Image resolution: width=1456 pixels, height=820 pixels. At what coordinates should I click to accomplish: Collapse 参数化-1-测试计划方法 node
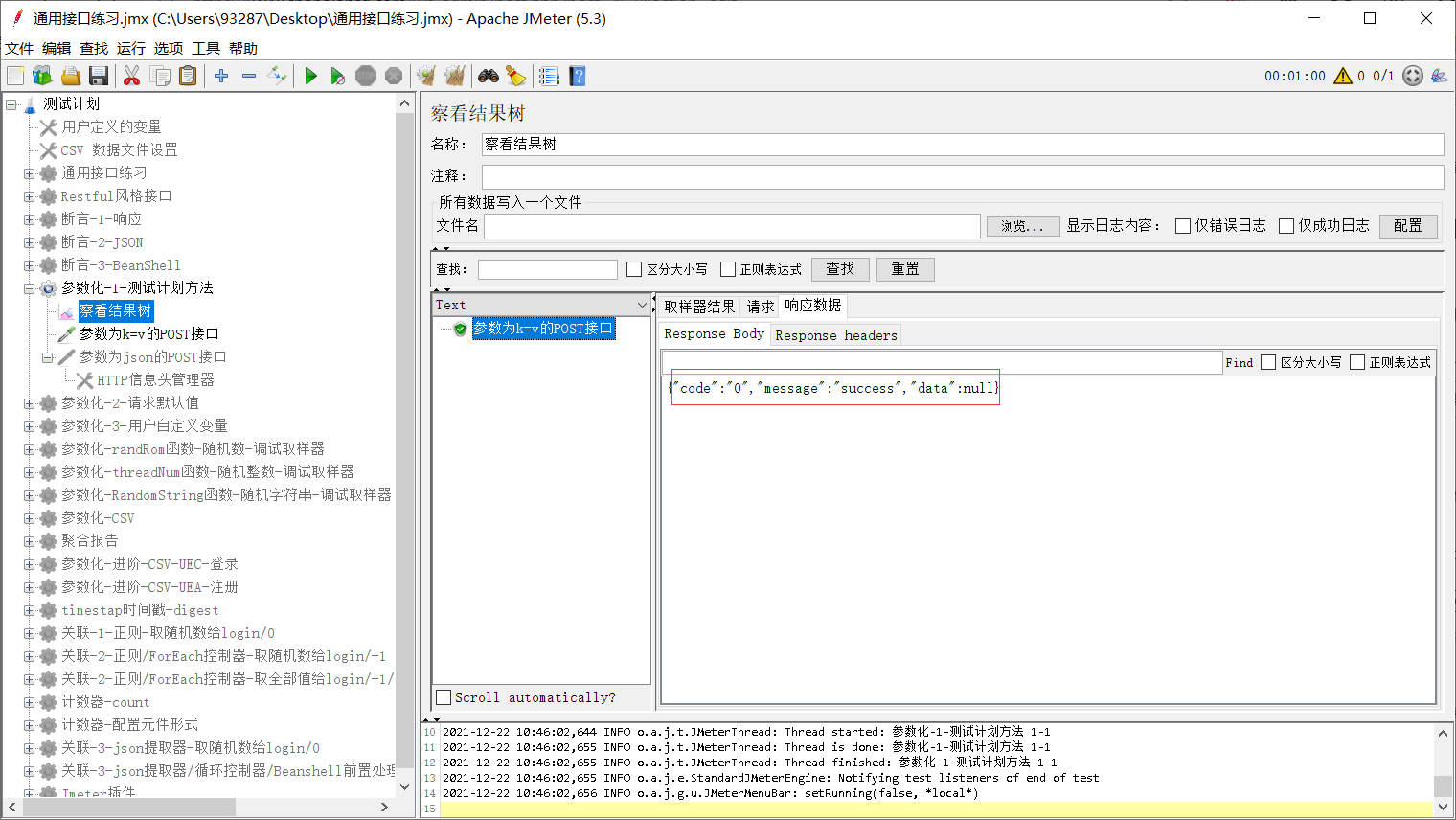(30, 288)
